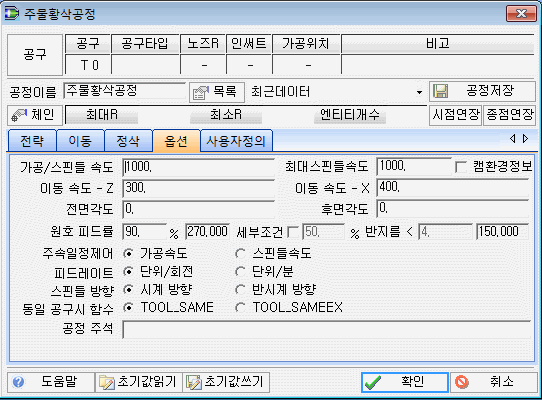This screenshot has width=542, height=400.
Task: Click the 초기값읽기 folder icon
Action: click(106, 382)
